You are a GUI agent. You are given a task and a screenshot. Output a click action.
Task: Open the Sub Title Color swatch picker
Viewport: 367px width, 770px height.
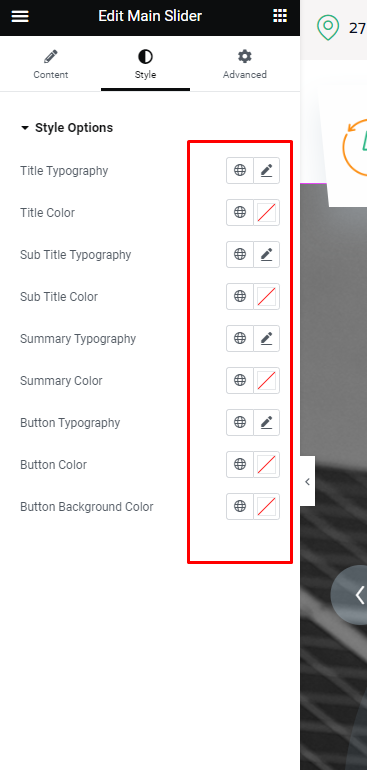pyautogui.click(x=266, y=296)
